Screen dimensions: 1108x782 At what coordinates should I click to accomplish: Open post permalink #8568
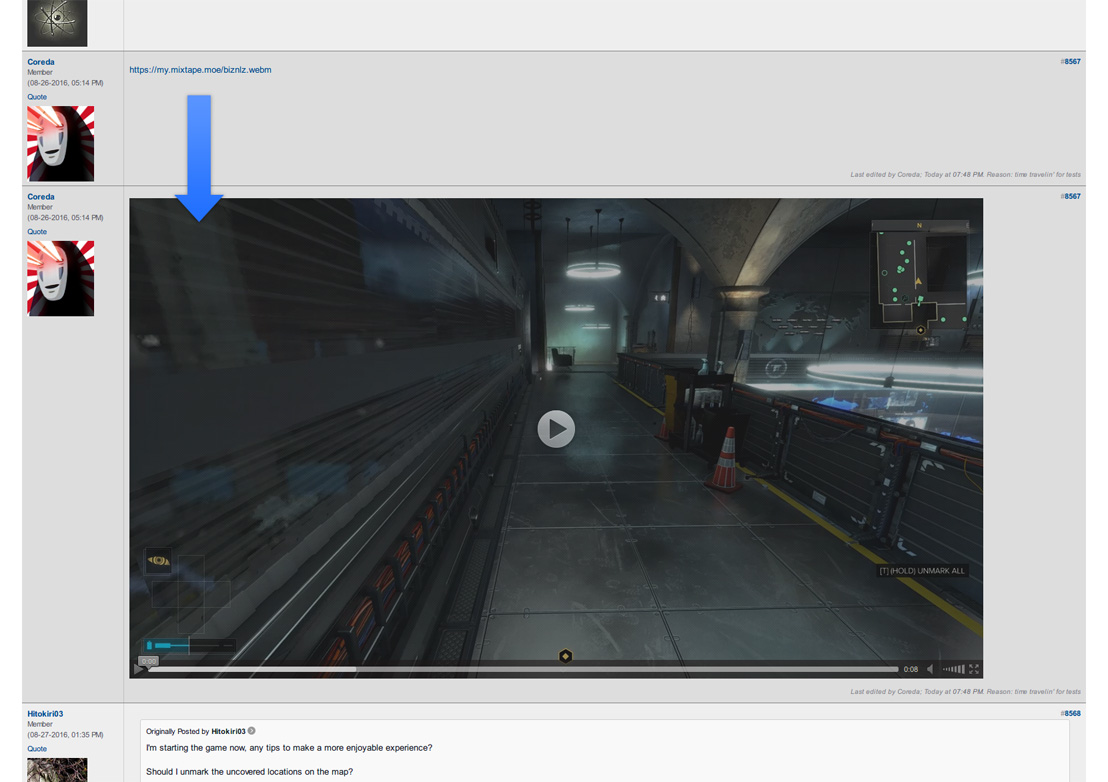pos(1071,713)
